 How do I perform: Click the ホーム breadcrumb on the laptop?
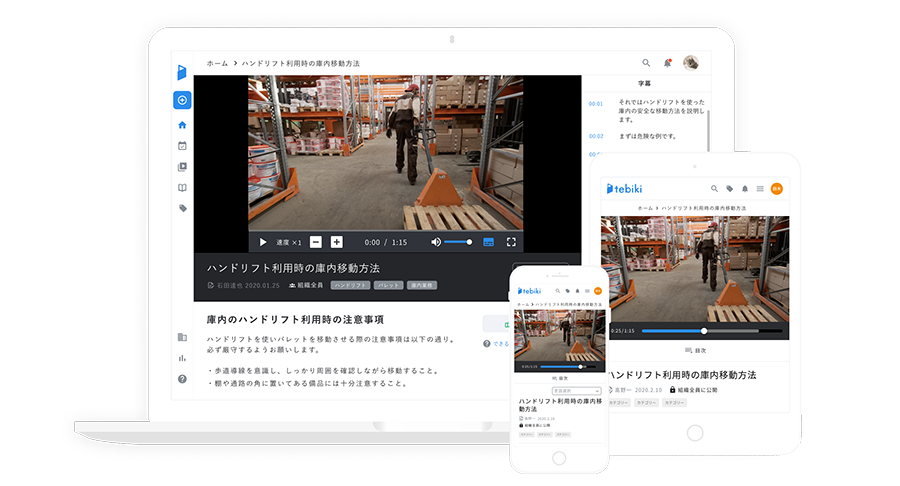point(217,63)
